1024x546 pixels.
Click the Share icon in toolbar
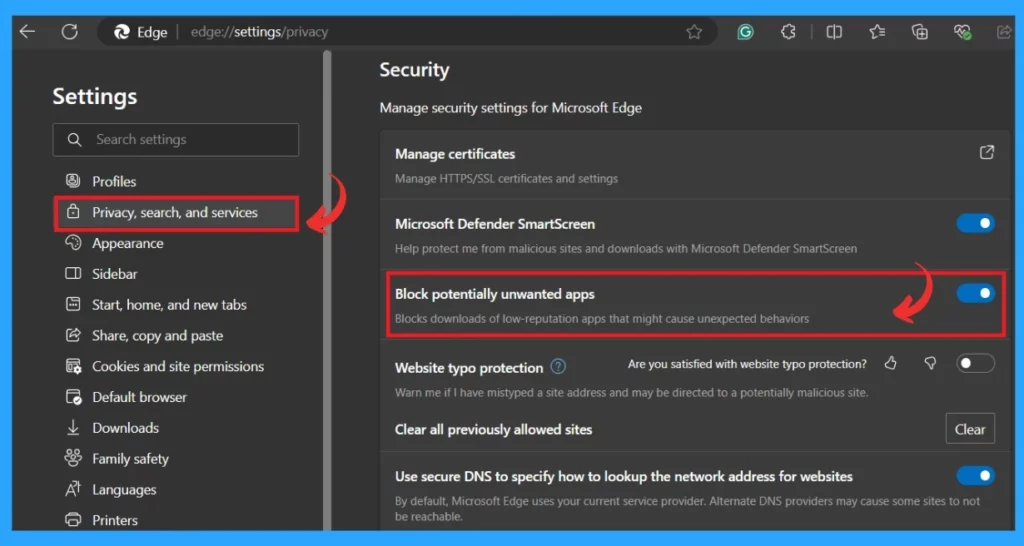click(1004, 31)
